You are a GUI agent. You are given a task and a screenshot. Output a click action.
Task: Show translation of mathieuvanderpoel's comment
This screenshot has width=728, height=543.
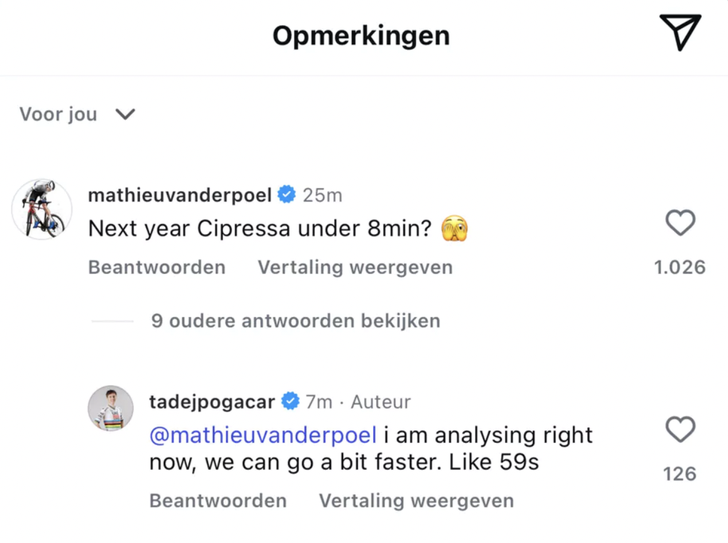click(x=355, y=267)
